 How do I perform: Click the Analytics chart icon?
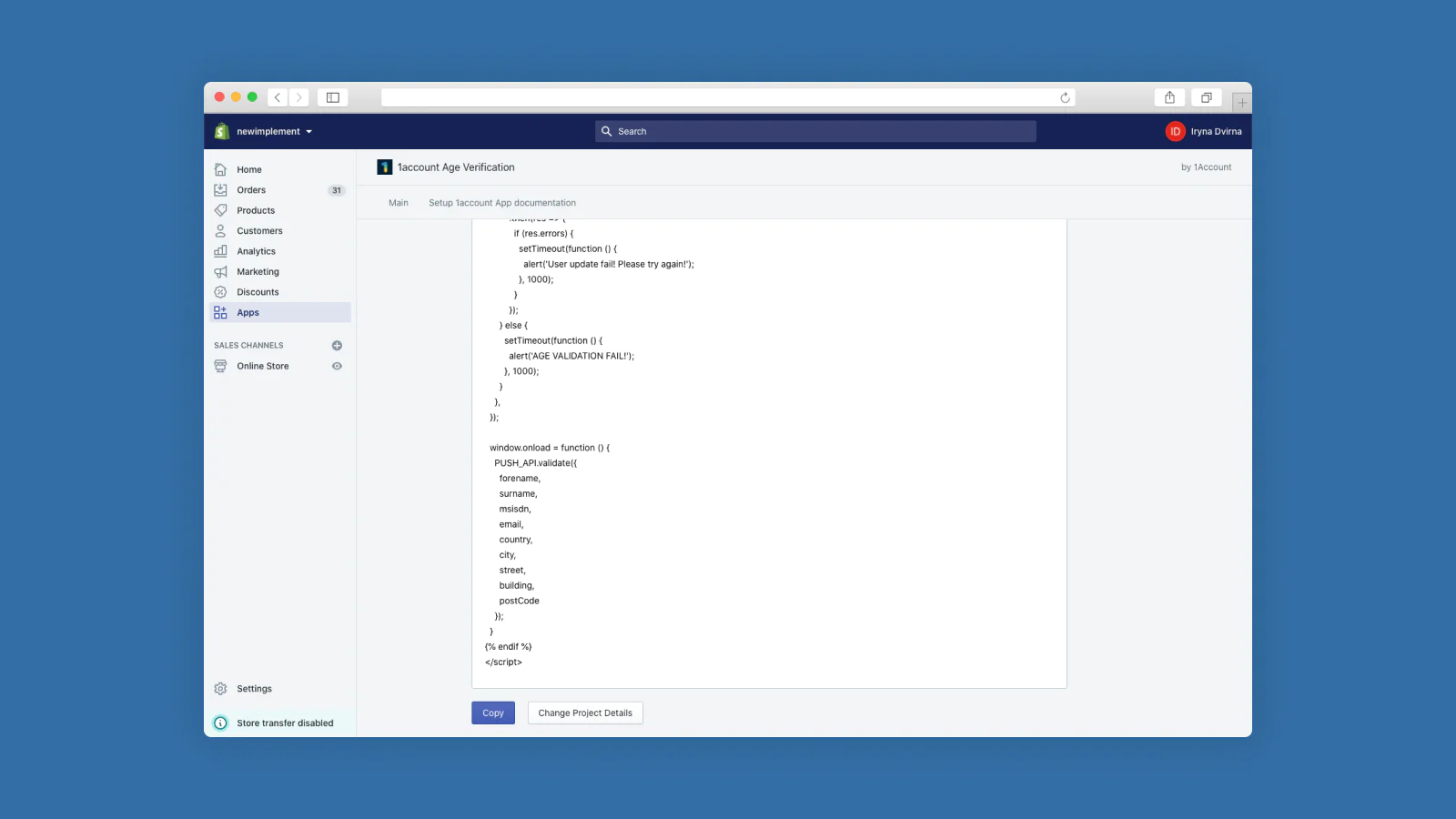pos(220,251)
